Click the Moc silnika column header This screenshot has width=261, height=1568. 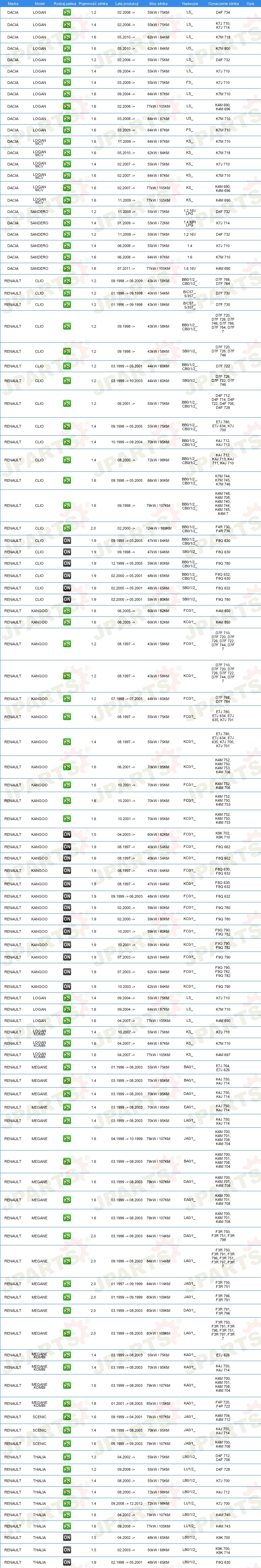[159, 3]
